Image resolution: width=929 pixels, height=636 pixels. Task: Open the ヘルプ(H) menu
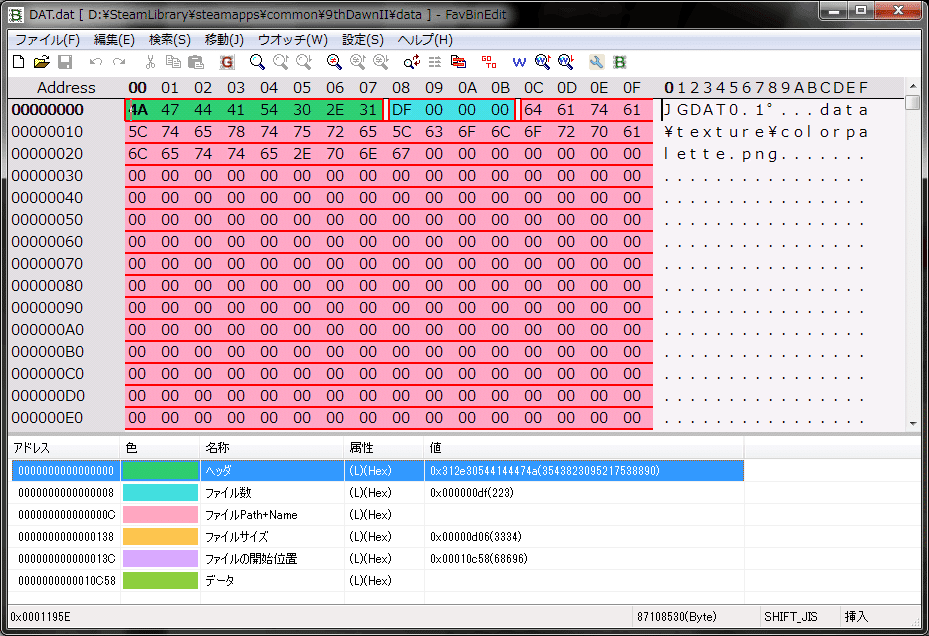click(425, 40)
